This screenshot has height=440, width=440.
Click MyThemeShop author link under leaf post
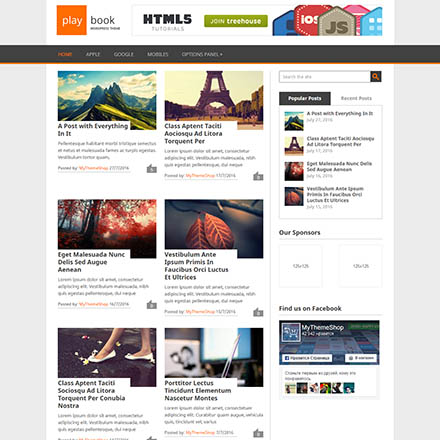pyautogui.click(x=200, y=312)
